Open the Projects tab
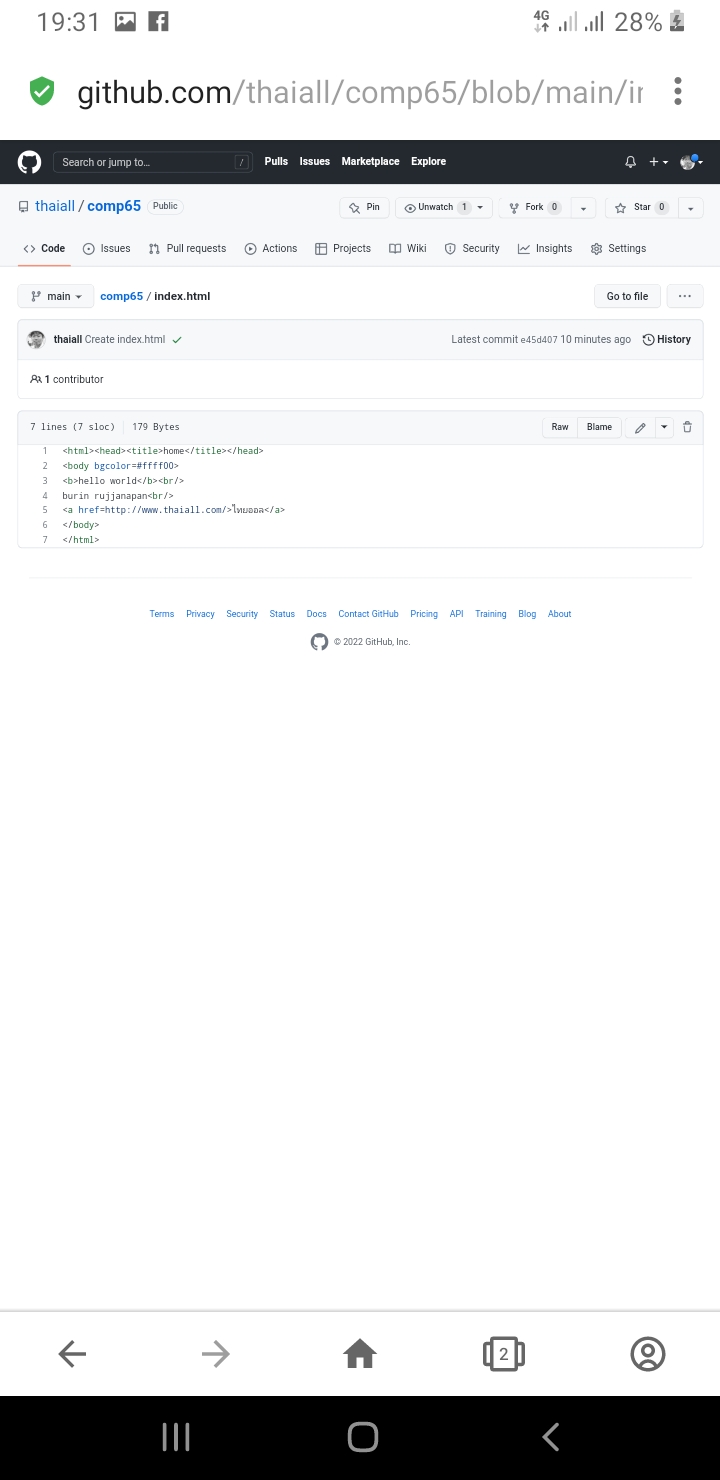The width and height of the screenshot is (720, 1480). pyautogui.click(x=343, y=248)
